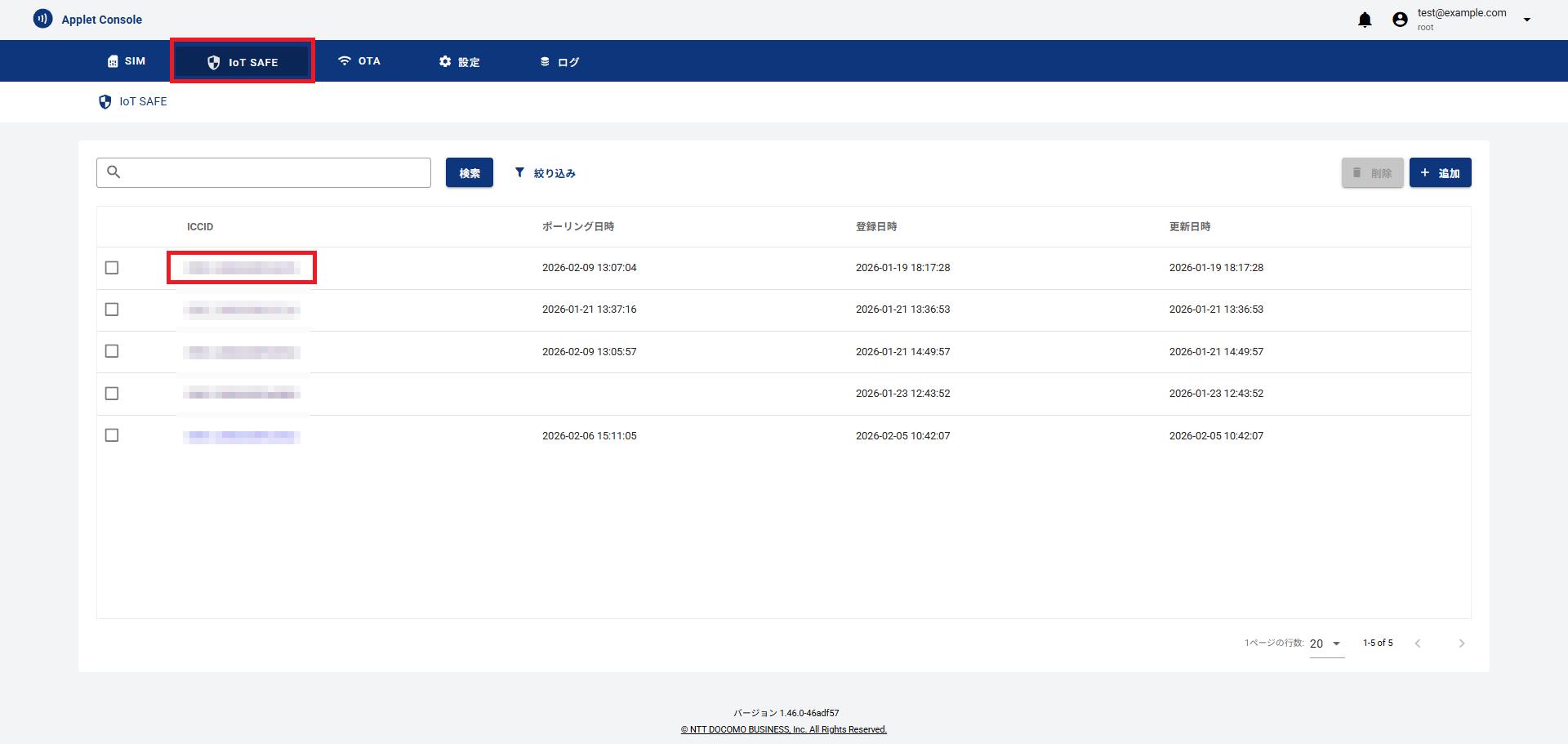Click the next page chevron arrow
Image resolution: width=1568 pixels, height=744 pixels.
coord(1462,644)
